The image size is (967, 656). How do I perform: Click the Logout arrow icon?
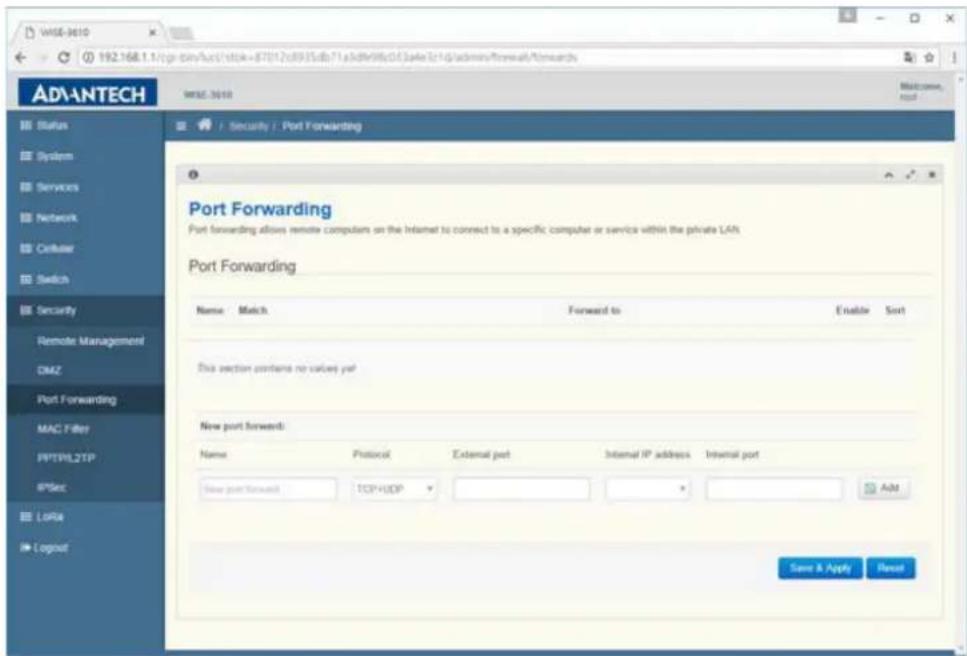click(25, 547)
